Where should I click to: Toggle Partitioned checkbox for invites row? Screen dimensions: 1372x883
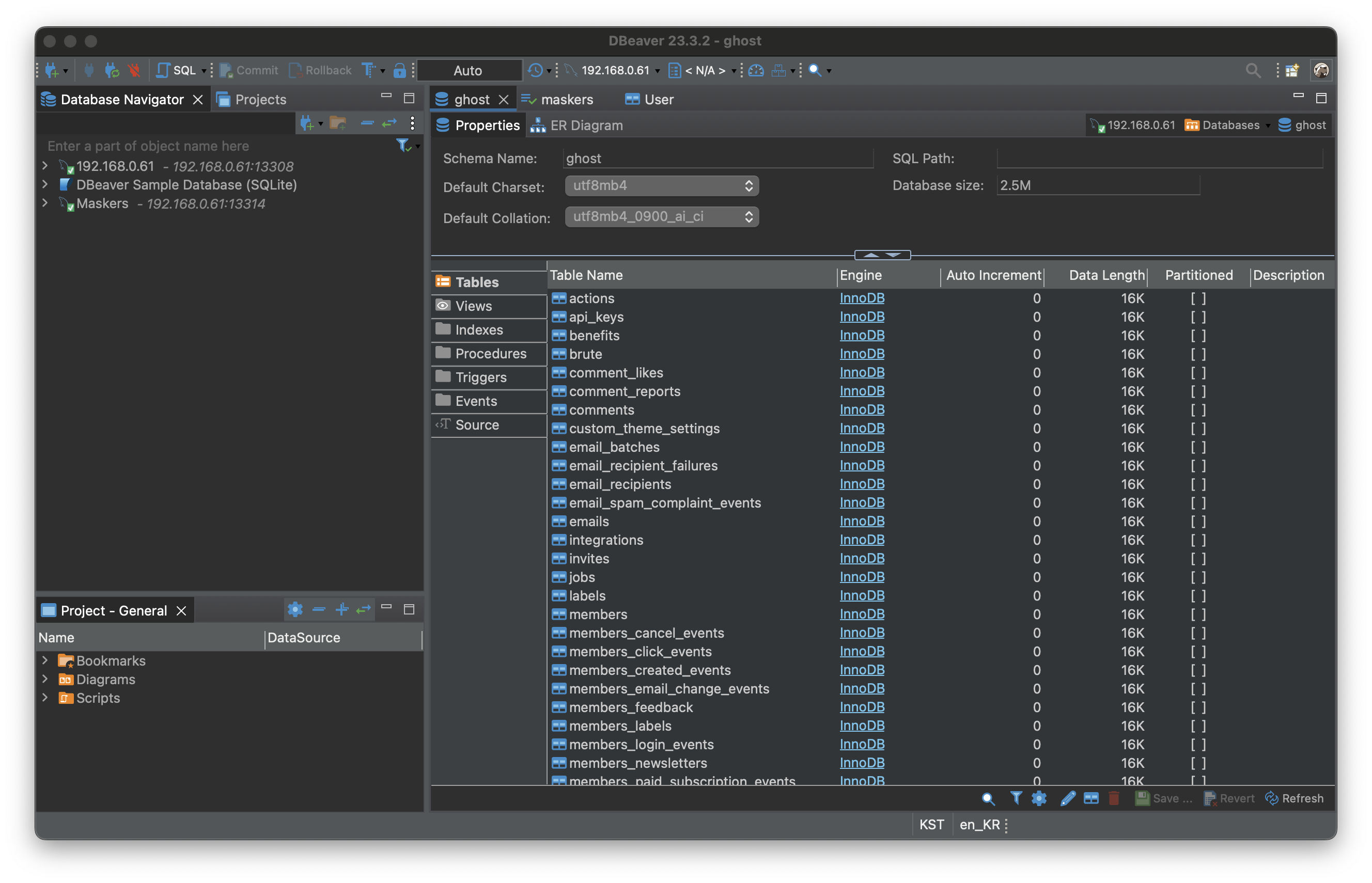click(x=1198, y=559)
